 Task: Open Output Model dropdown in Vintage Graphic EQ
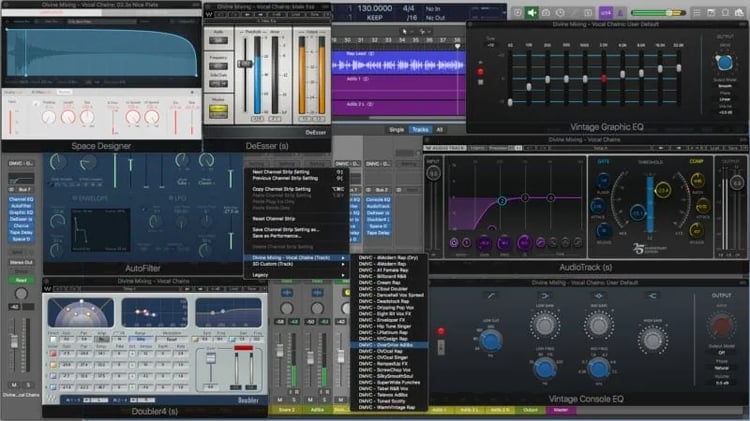click(725, 86)
